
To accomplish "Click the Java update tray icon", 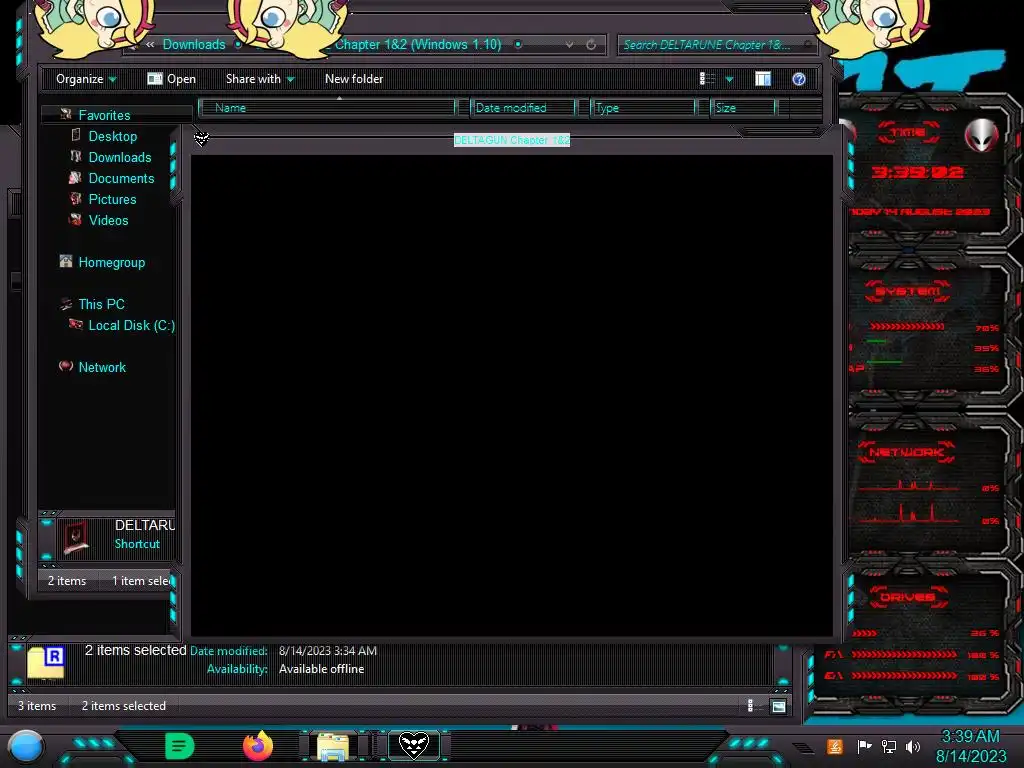I will [x=835, y=746].
